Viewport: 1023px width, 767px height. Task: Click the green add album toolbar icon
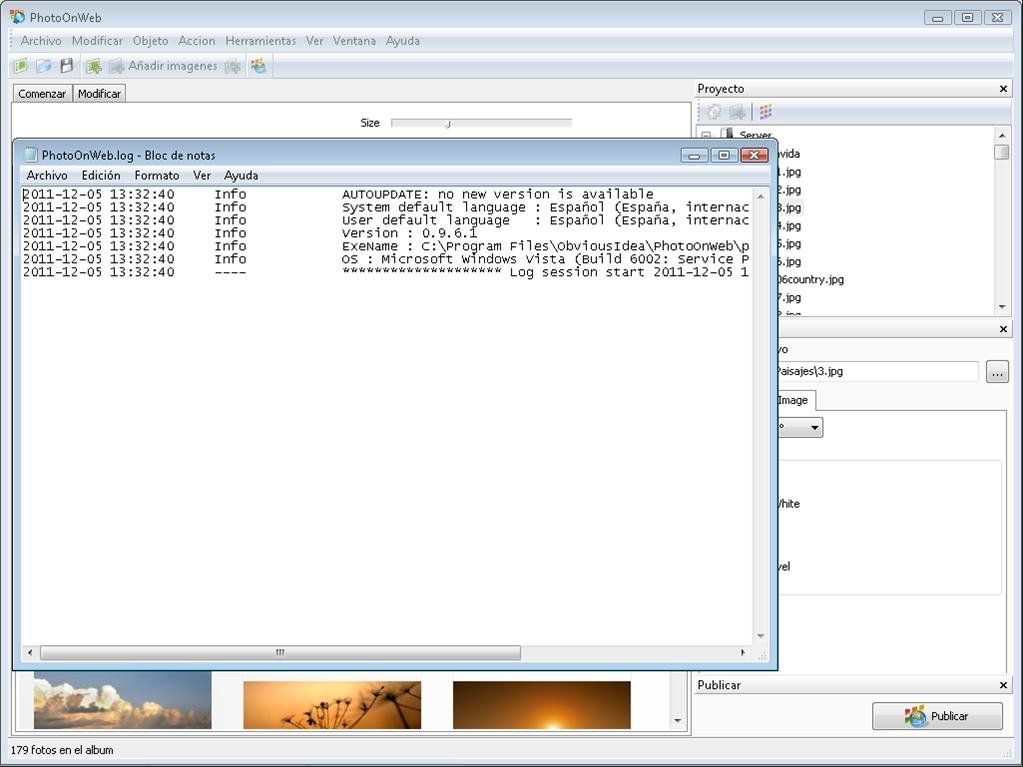(94, 66)
